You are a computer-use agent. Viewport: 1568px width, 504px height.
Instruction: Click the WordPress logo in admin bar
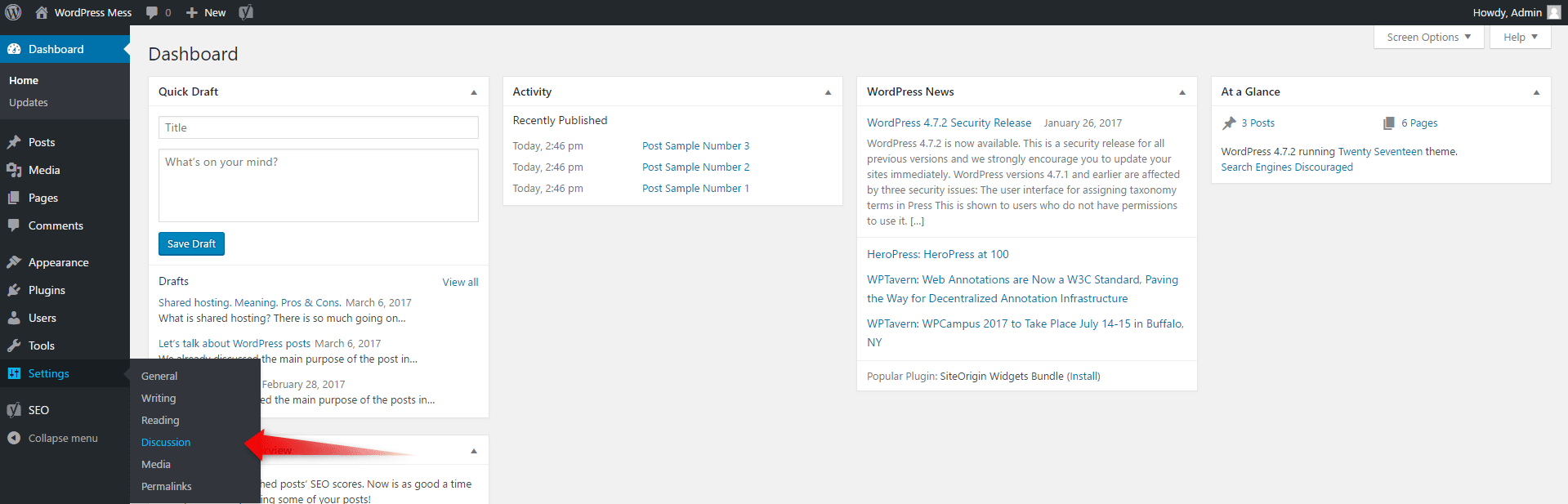tap(13, 12)
